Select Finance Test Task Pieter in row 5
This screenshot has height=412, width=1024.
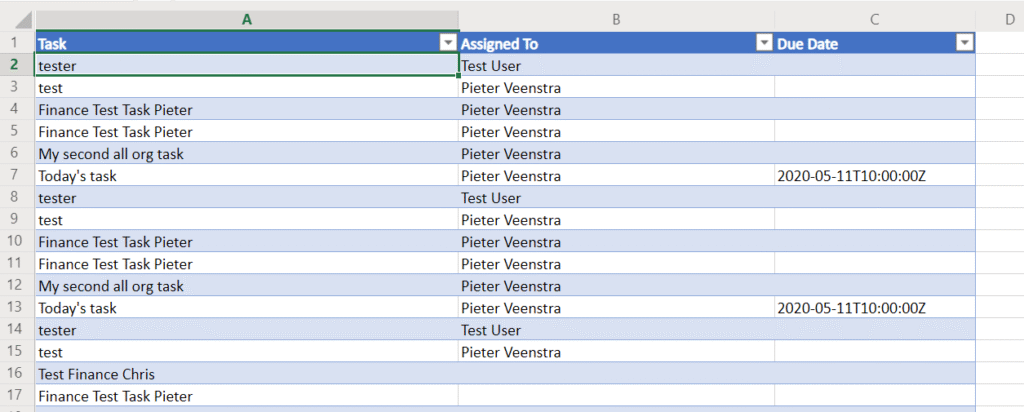pos(247,131)
